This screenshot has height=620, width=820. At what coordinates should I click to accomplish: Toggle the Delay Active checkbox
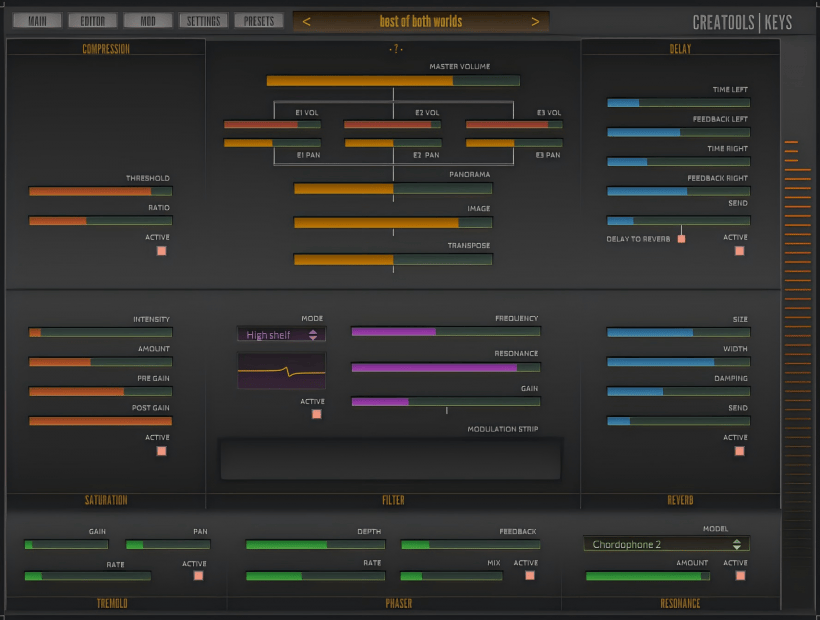[x=740, y=251]
